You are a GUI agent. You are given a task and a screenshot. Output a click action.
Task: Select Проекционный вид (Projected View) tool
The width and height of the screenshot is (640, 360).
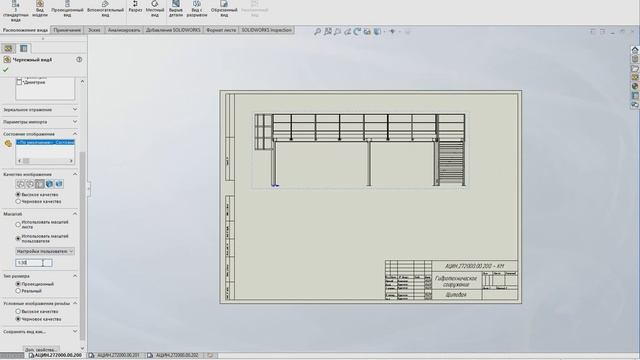click(67, 9)
